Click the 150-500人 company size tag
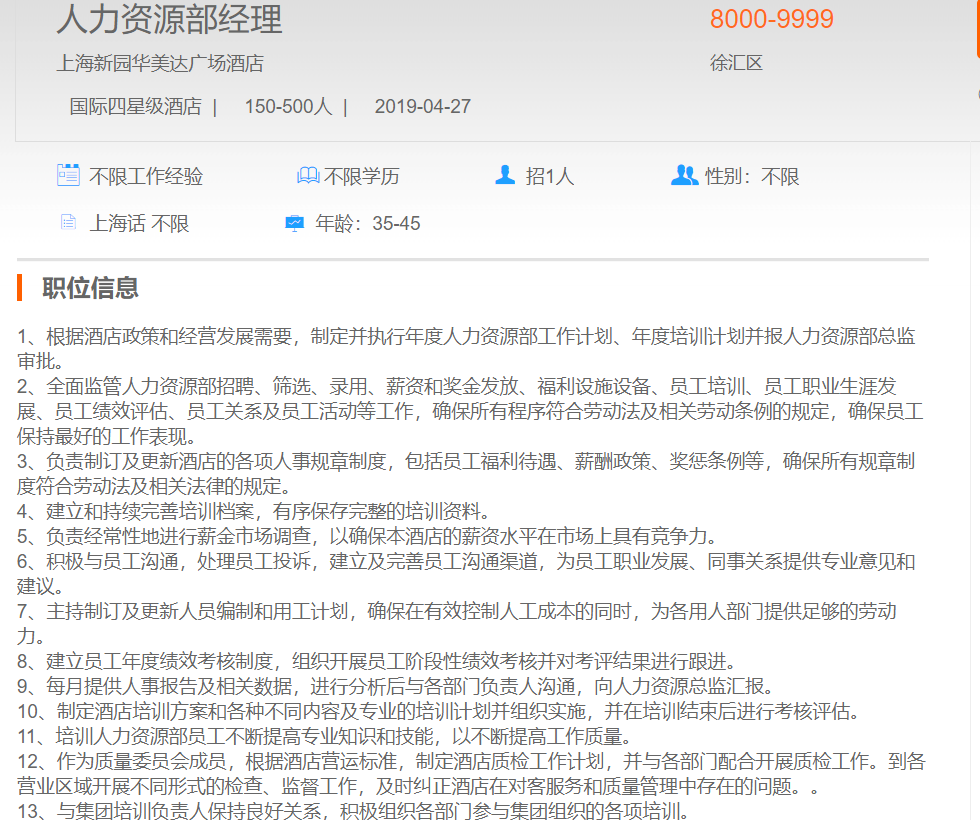Screen dimensions: 980x820 pyautogui.click(x=287, y=107)
